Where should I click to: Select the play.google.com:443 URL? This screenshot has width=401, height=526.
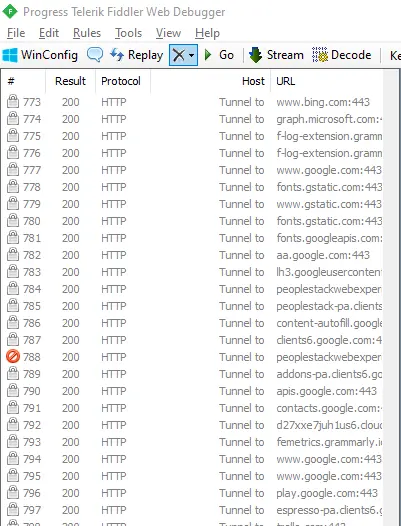(327, 493)
